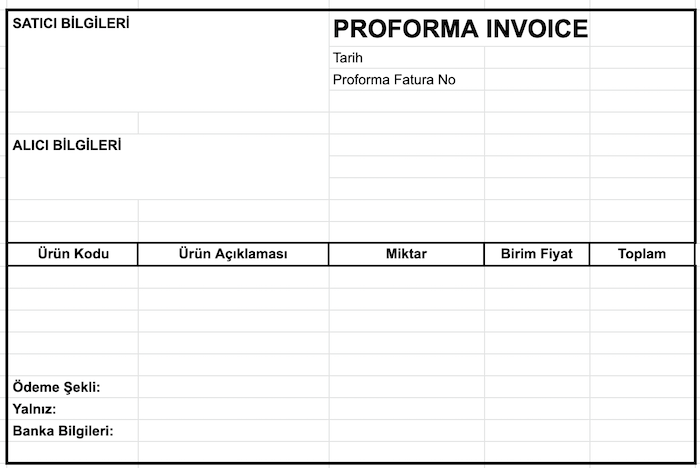
Task: Click the Tarih label cell
Action: 348,58
